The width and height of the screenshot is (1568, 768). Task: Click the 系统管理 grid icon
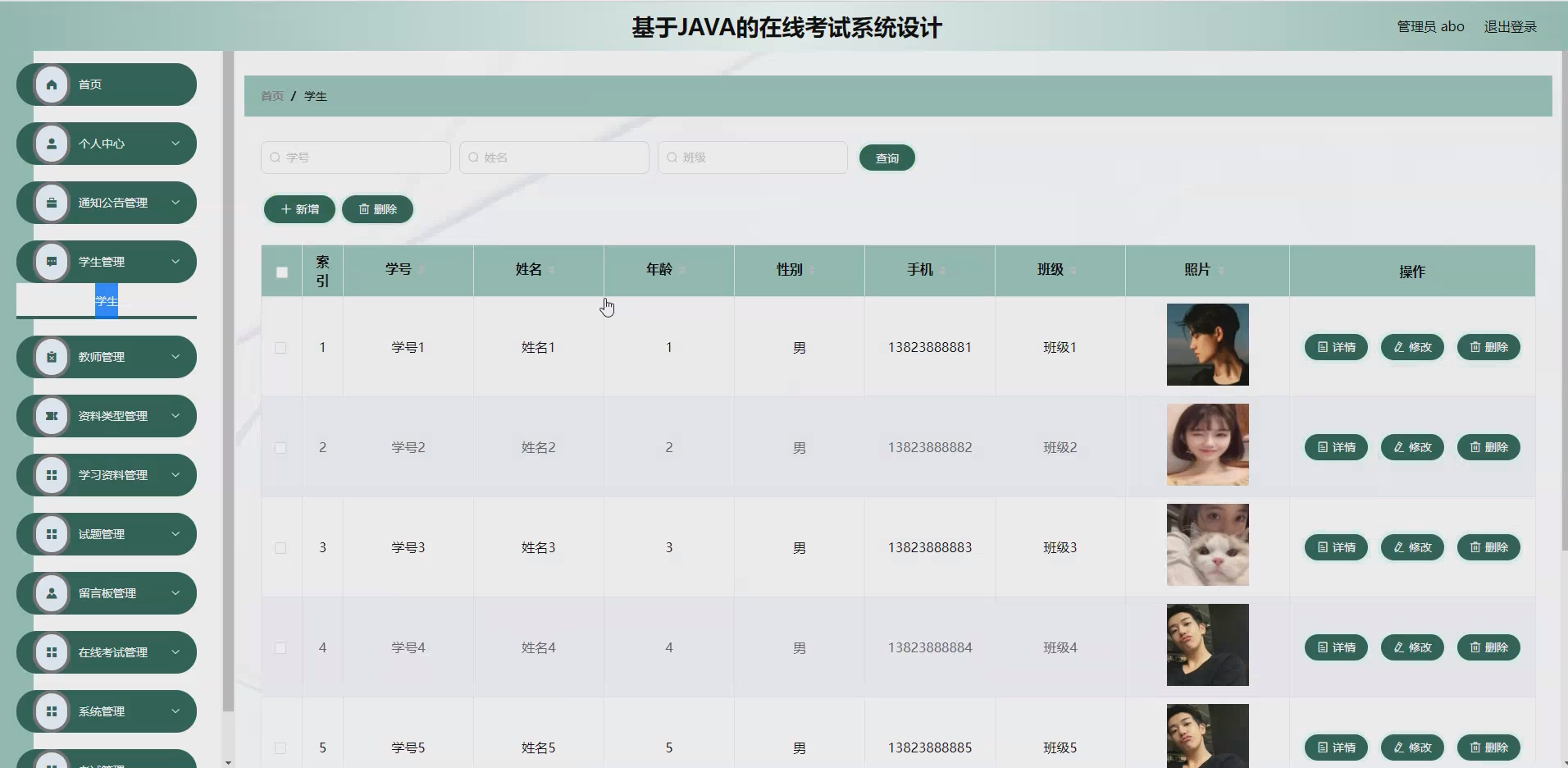(x=52, y=711)
